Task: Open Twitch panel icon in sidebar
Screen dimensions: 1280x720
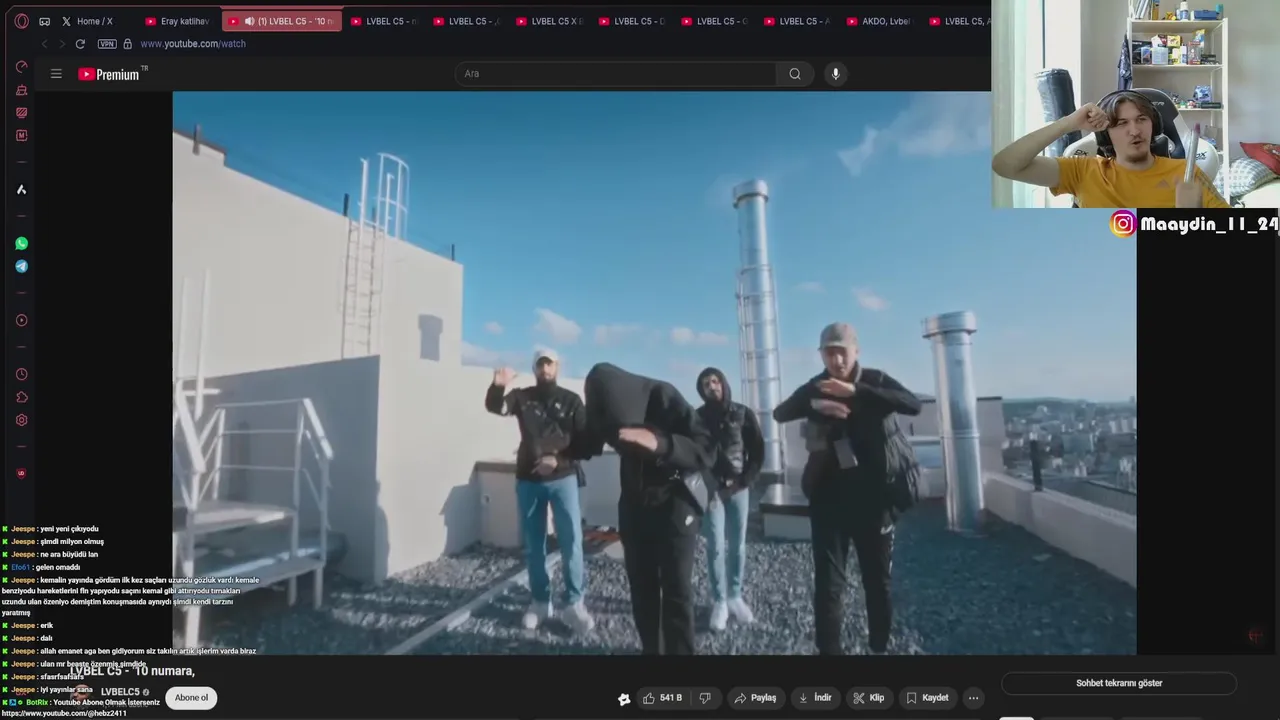Action: (x=21, y=113)
